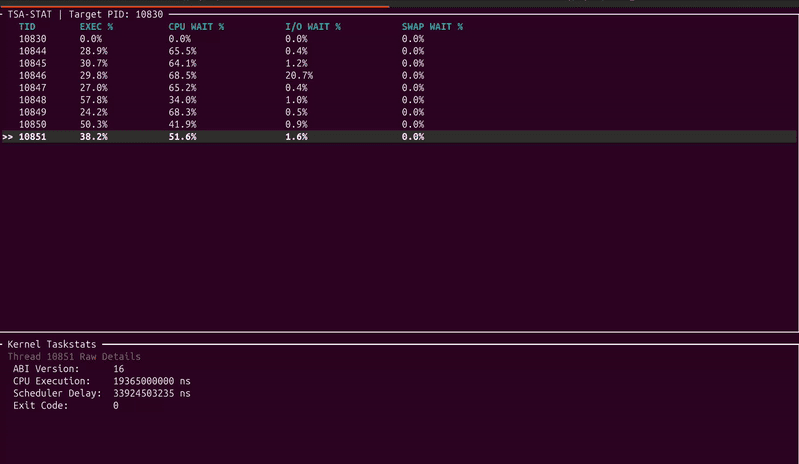
Task: Click the 41.9% CPU wait value
Action: [x=182, y=124]
